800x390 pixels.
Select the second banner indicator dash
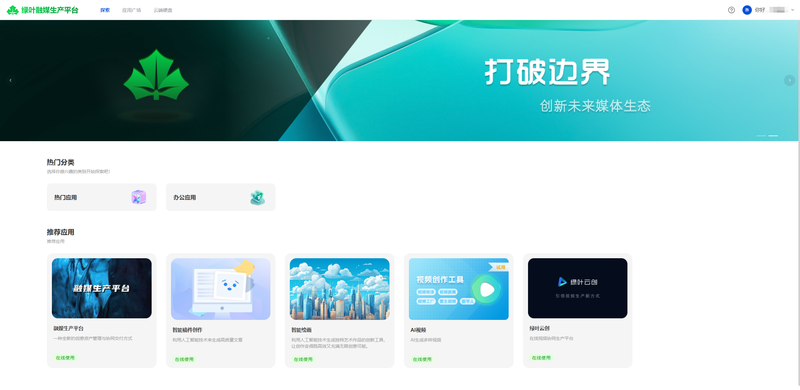point(773,135)
